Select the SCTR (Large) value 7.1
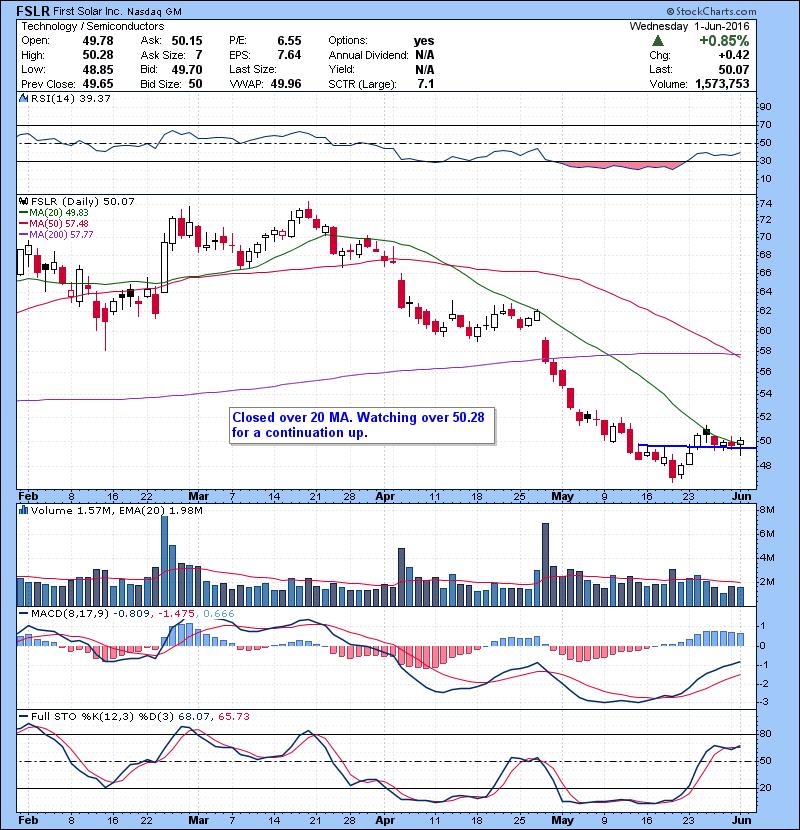The width and height of the screenshot is (800, 830). pyautogui.click(x=426, y=84)
